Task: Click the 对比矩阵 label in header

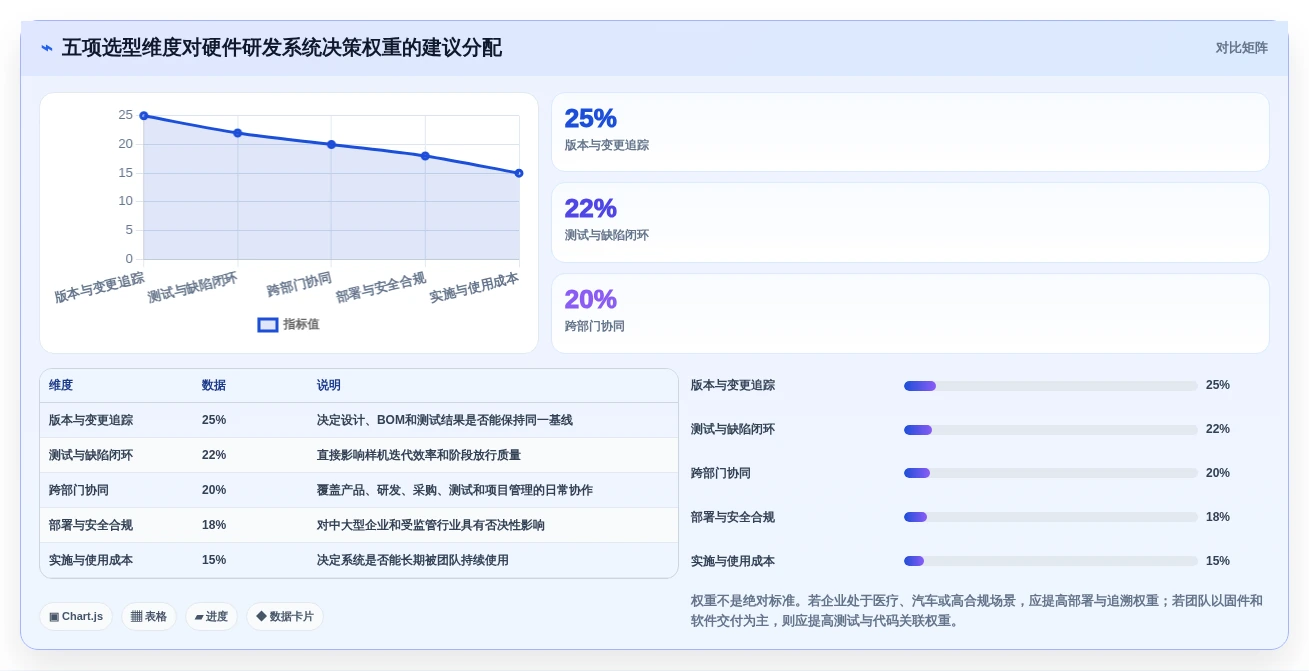Action: tap(1241, 48)
